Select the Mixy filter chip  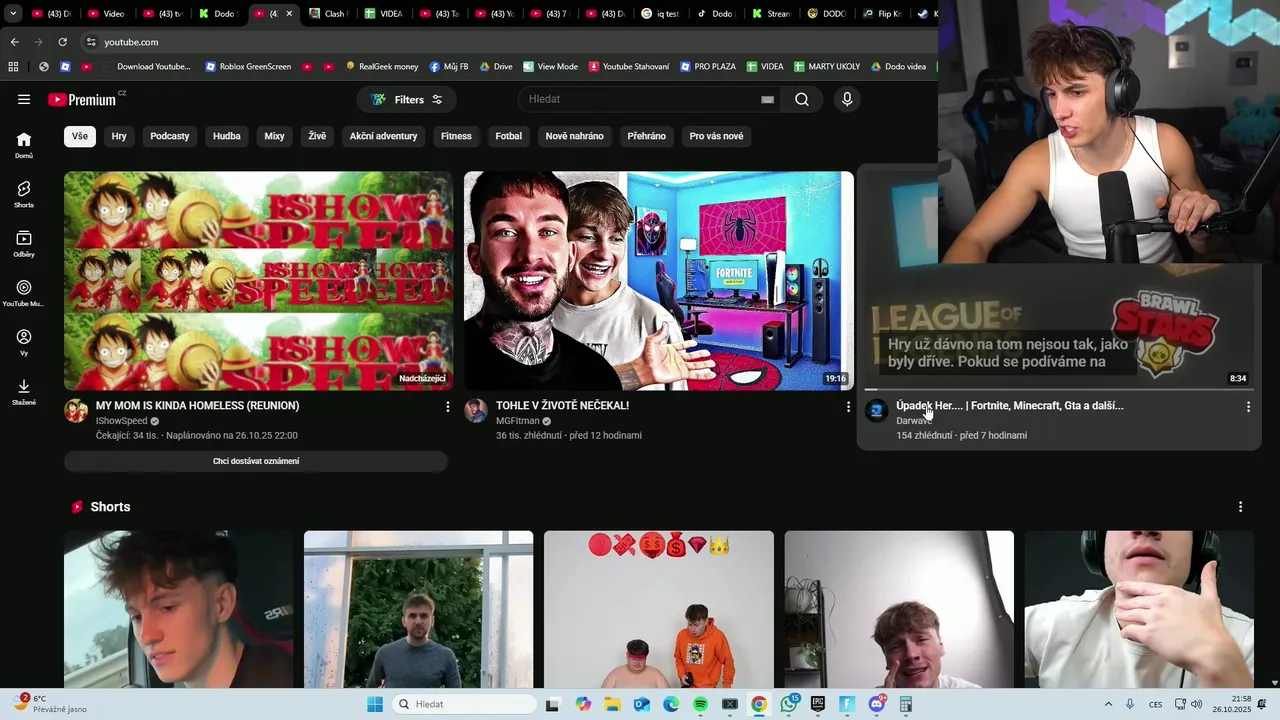coord(275,136)
